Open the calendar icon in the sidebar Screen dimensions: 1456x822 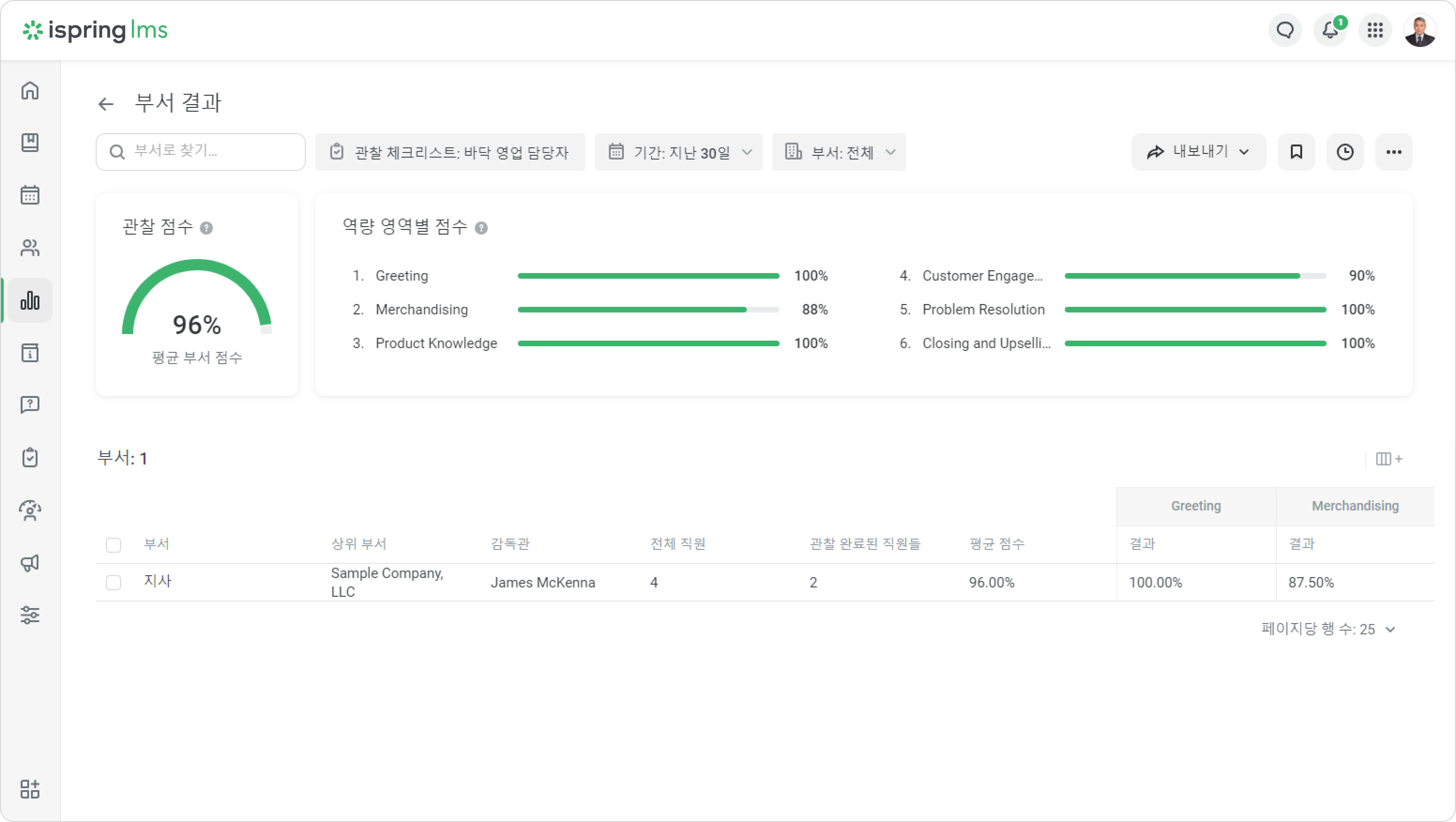pos(30,195)
